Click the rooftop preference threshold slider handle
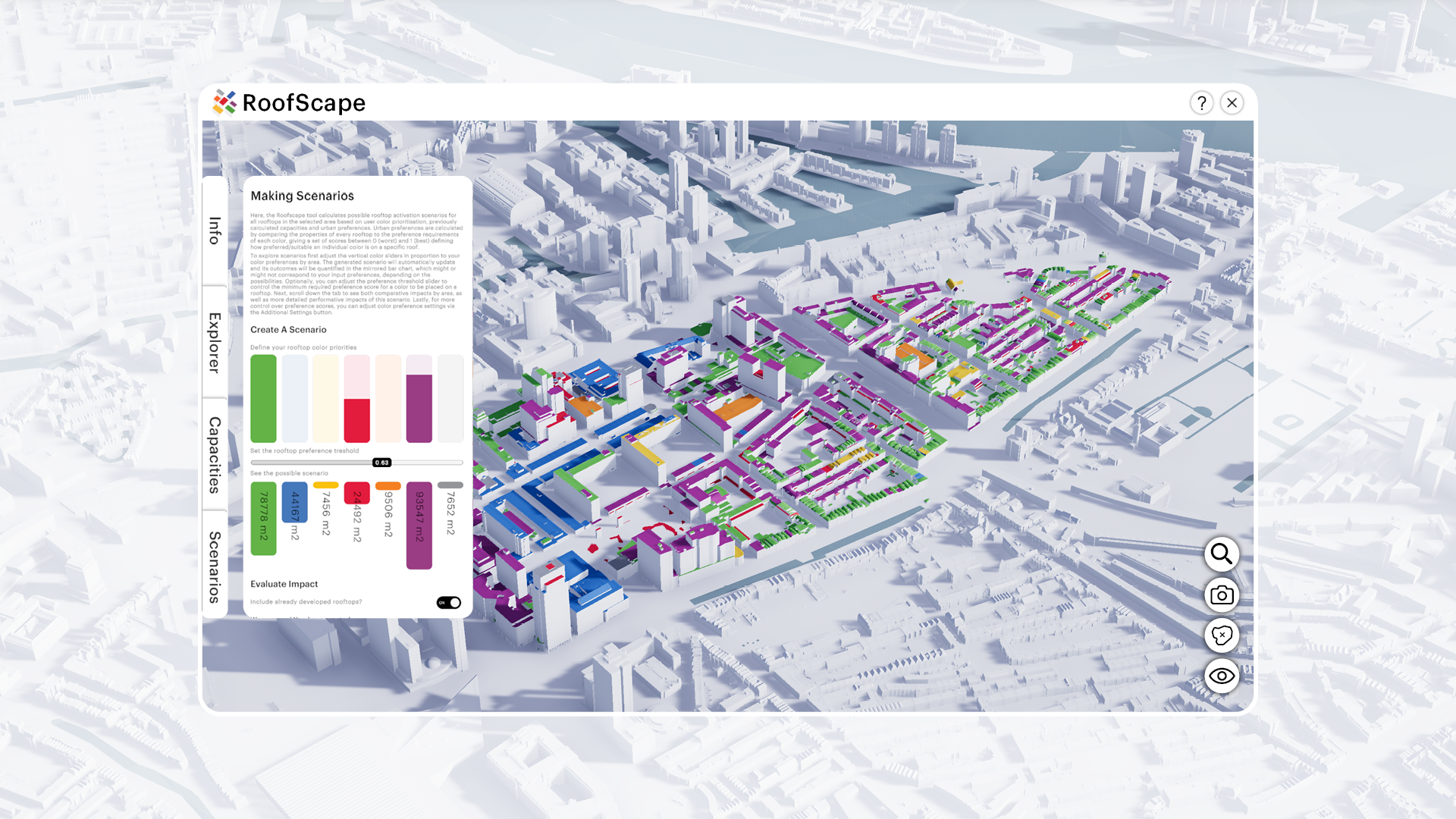 pos(381,463)
